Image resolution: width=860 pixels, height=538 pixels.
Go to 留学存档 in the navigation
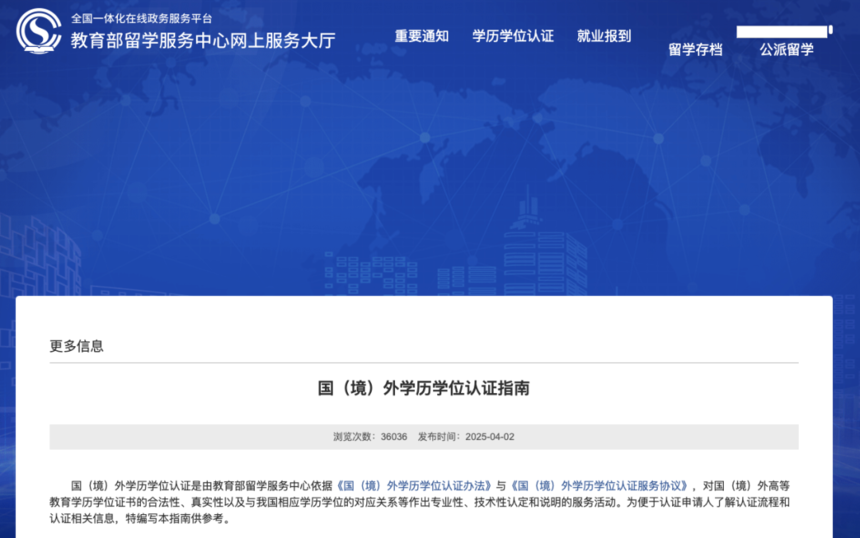(695, 50)
